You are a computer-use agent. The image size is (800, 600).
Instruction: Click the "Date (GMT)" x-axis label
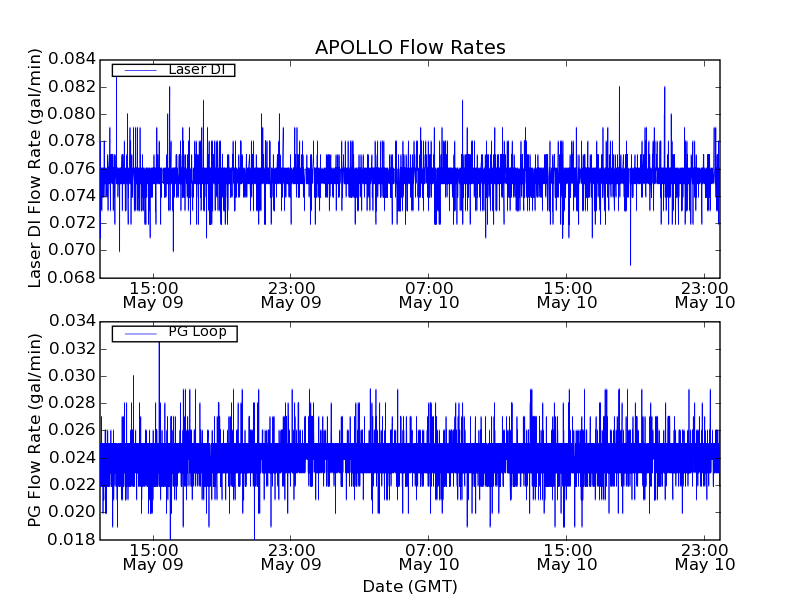(410, 586)
